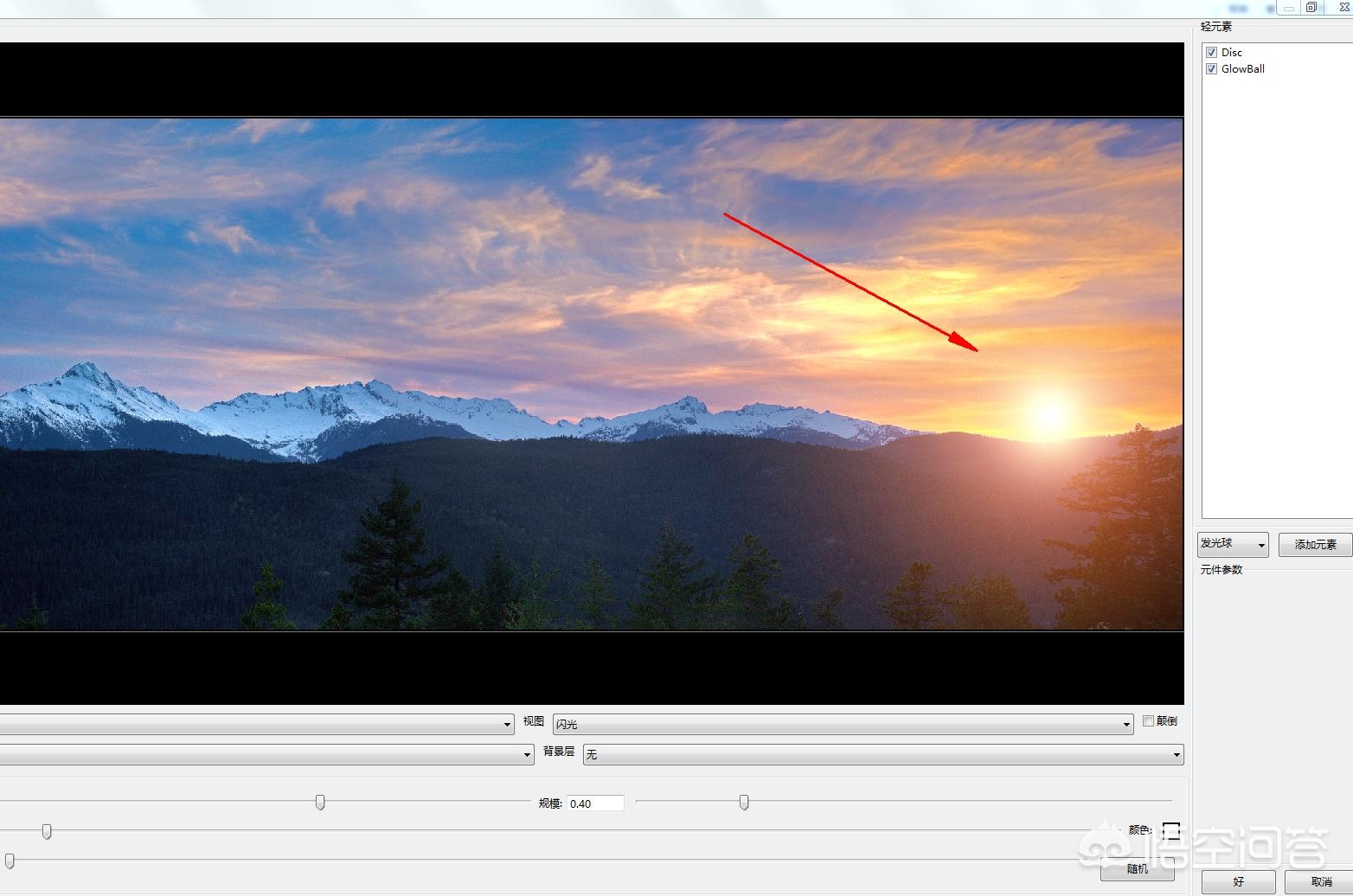
Task: Cancel the dialog with 取消
Action: (x=1320, y=881)
